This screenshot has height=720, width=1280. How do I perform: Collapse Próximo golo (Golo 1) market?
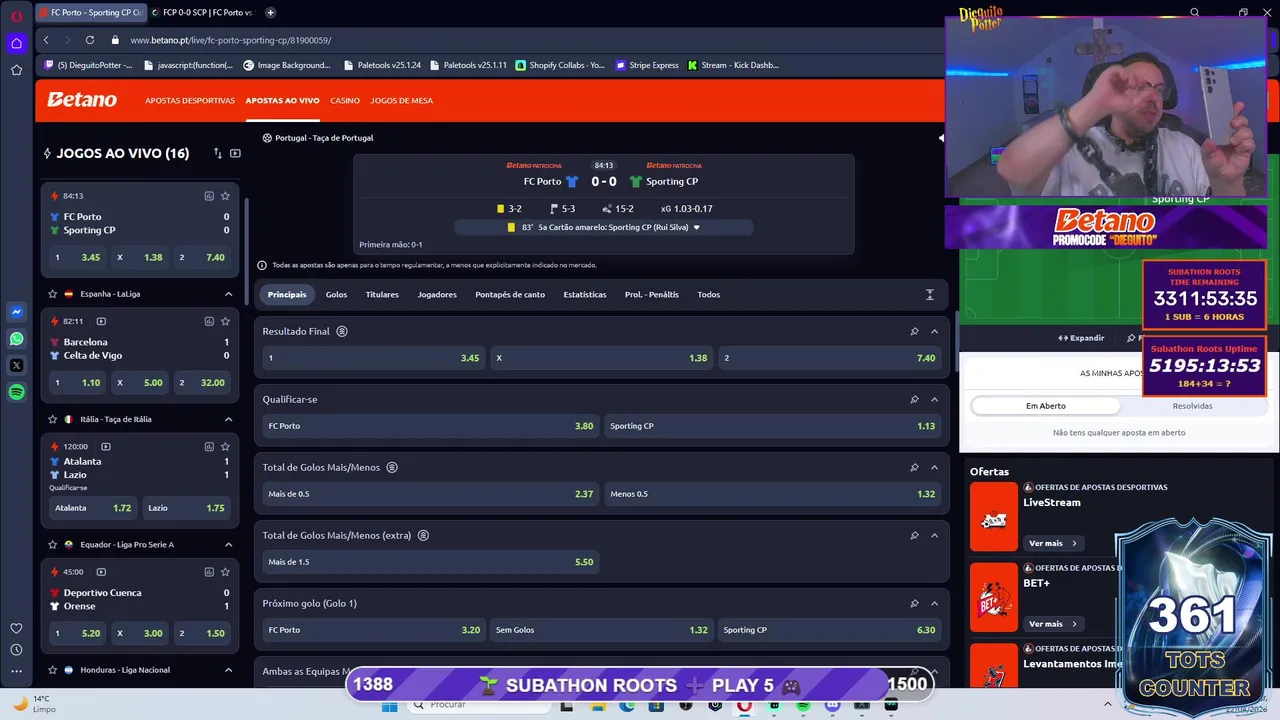[x=934, y=603]
